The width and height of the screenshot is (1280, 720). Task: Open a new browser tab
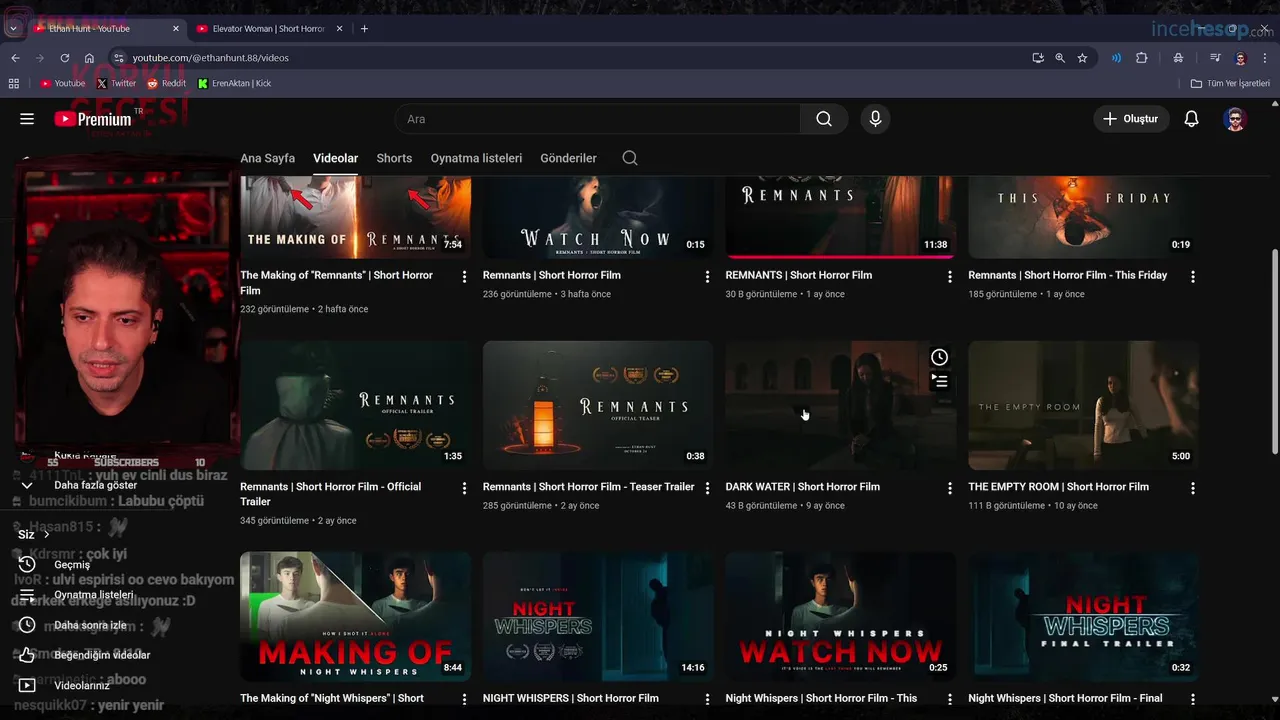pos(364,29)
